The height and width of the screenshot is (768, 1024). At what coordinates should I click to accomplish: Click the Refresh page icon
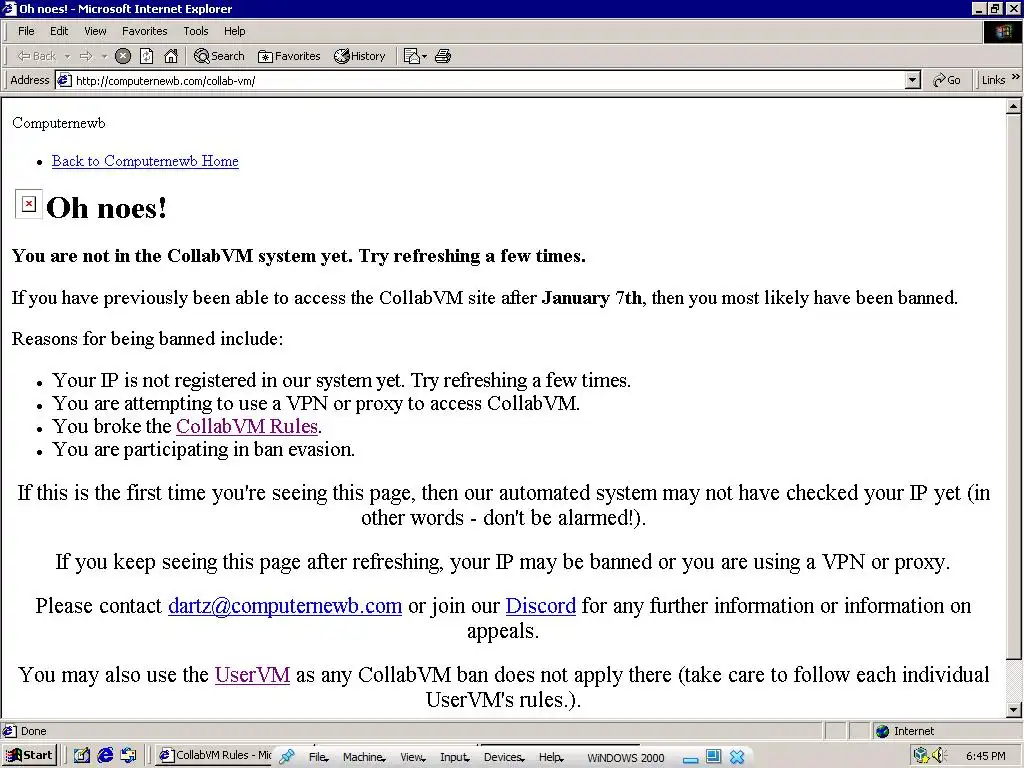coord(147,56)
